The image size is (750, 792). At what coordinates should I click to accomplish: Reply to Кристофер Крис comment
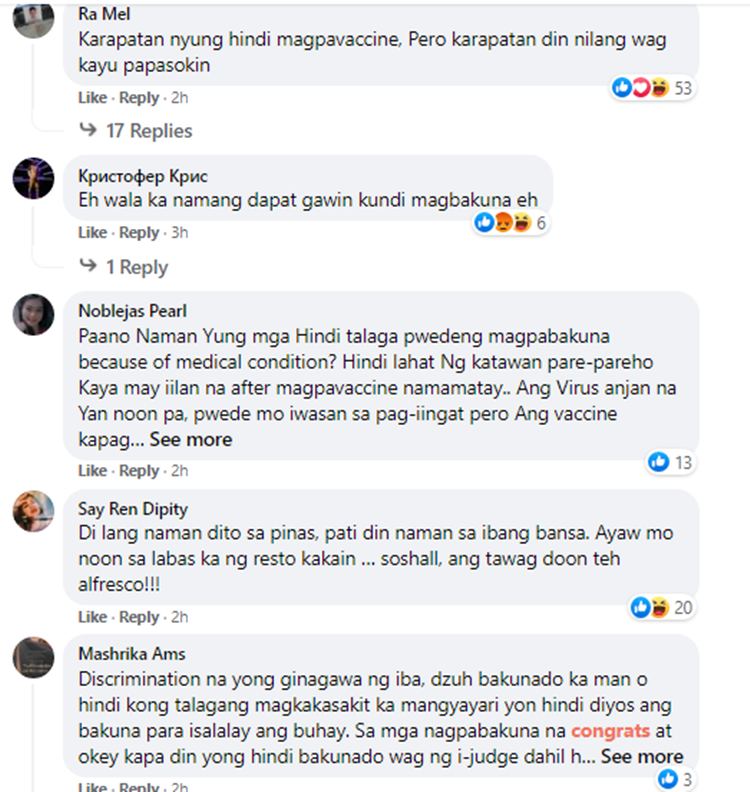click(x=139, y=232)
